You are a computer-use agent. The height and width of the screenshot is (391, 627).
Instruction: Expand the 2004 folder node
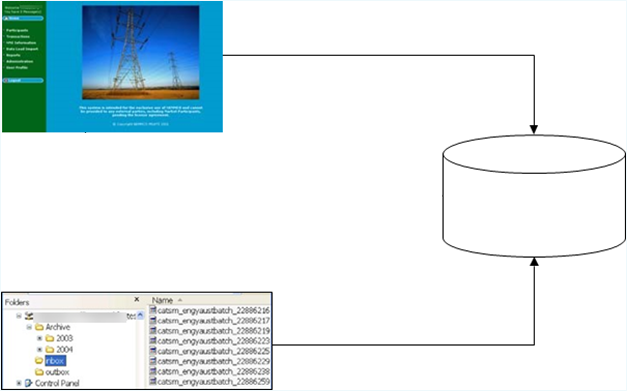pyautogui.click(x=40, y=349)
